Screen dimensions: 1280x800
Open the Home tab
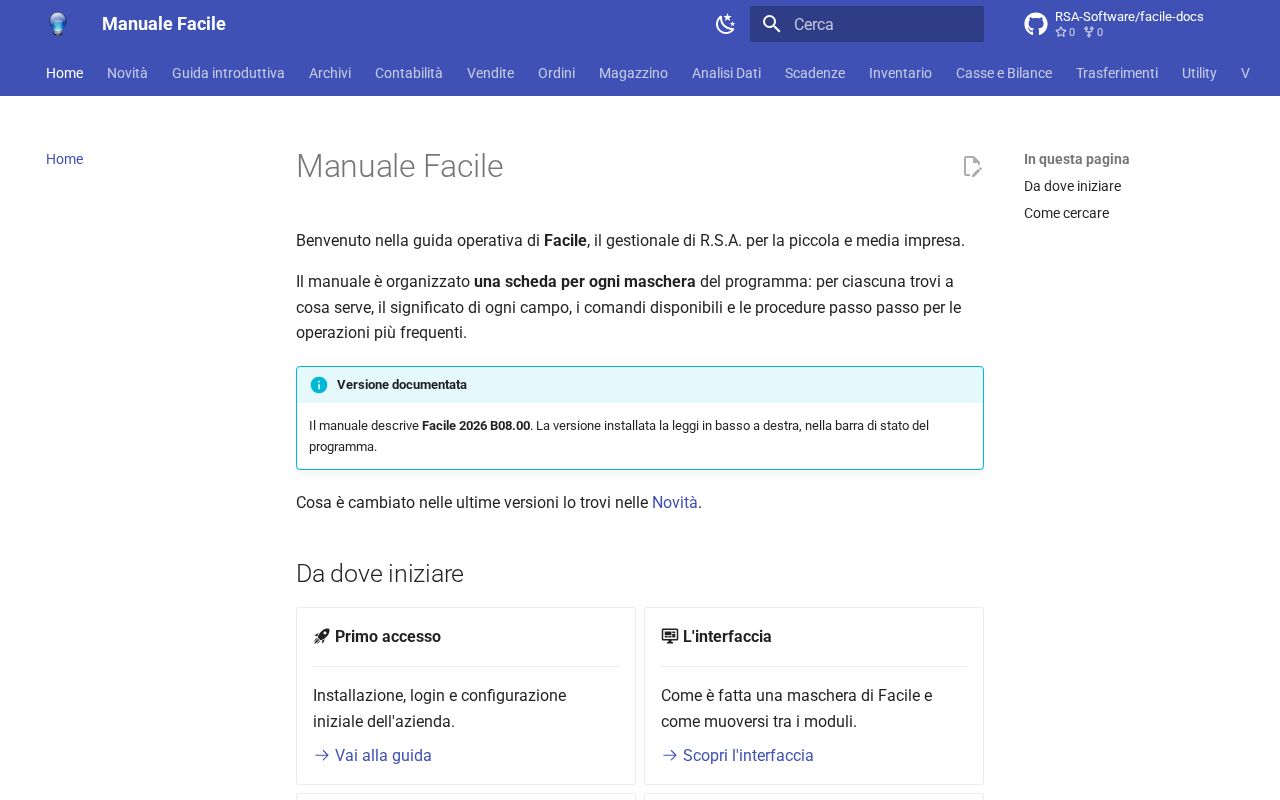[64, 73]
